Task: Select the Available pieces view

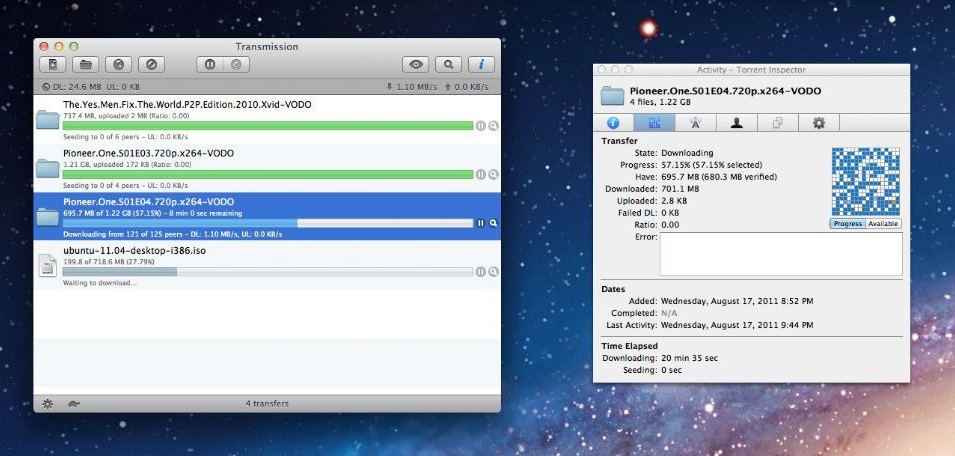Action: click(883, 223)
